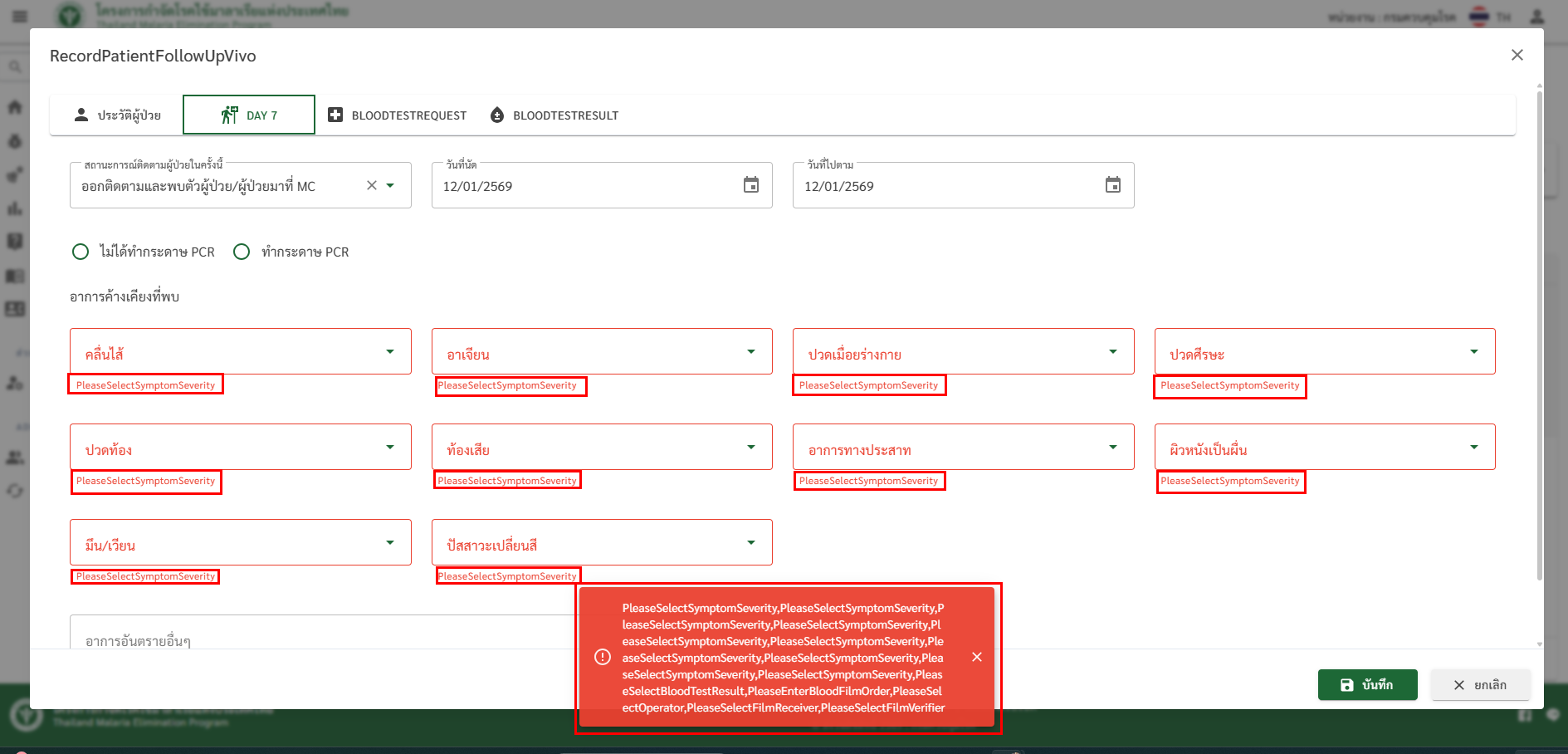The image size is (1568, 754).
Task: Expand the คลื่นไส้ severity dropdown
Action: click(389, 352)
